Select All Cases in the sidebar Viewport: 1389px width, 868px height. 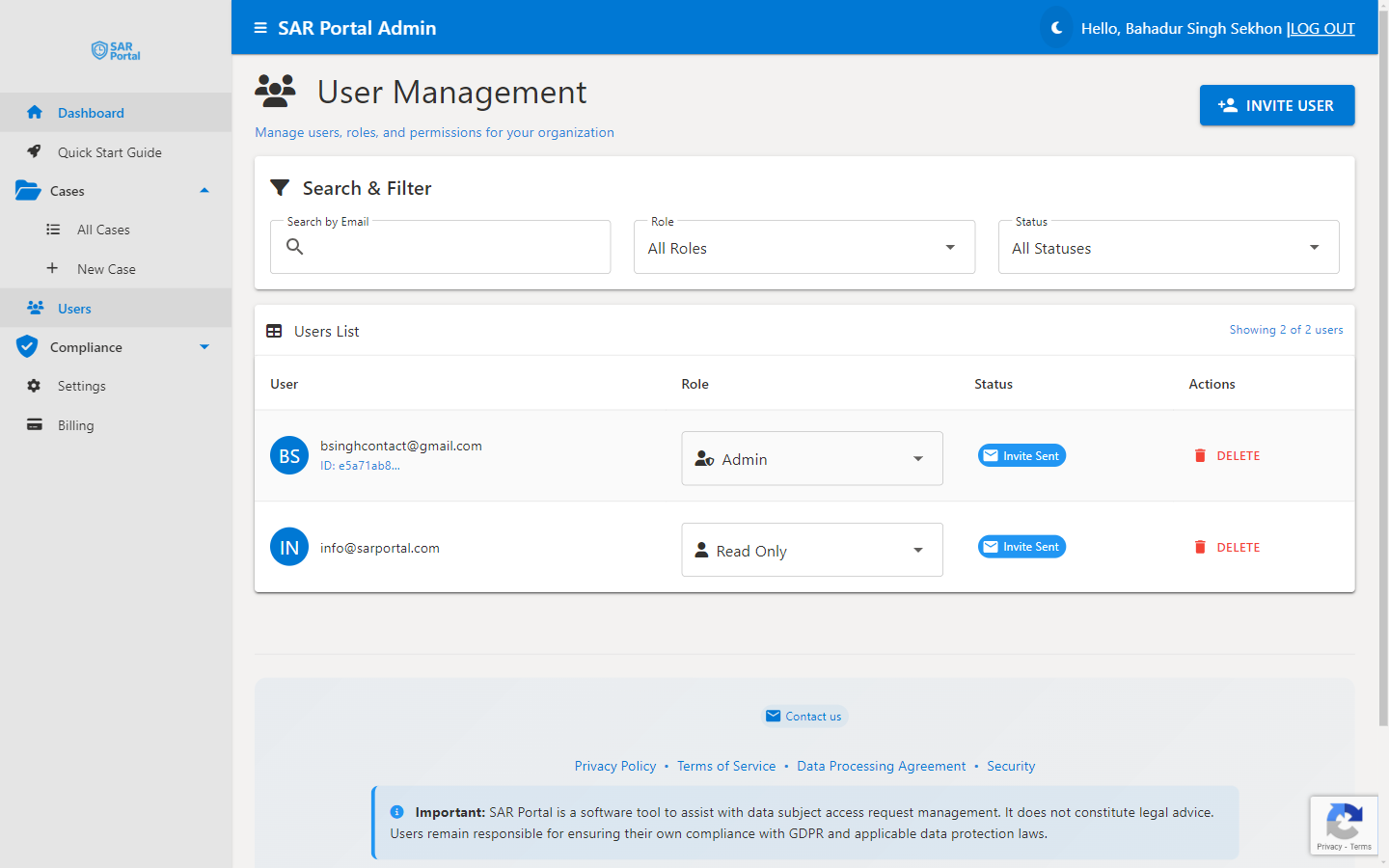click(102, 230)
